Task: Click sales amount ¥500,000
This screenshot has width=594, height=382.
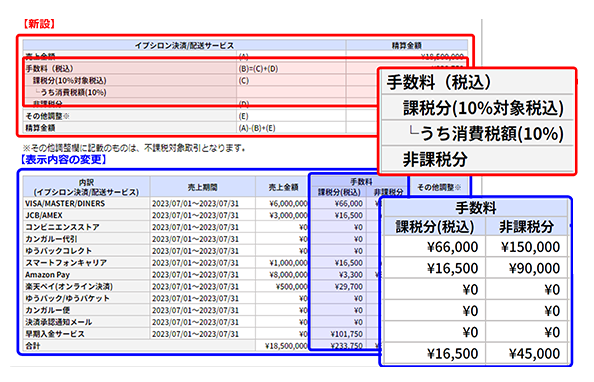Action: (292, 286)
